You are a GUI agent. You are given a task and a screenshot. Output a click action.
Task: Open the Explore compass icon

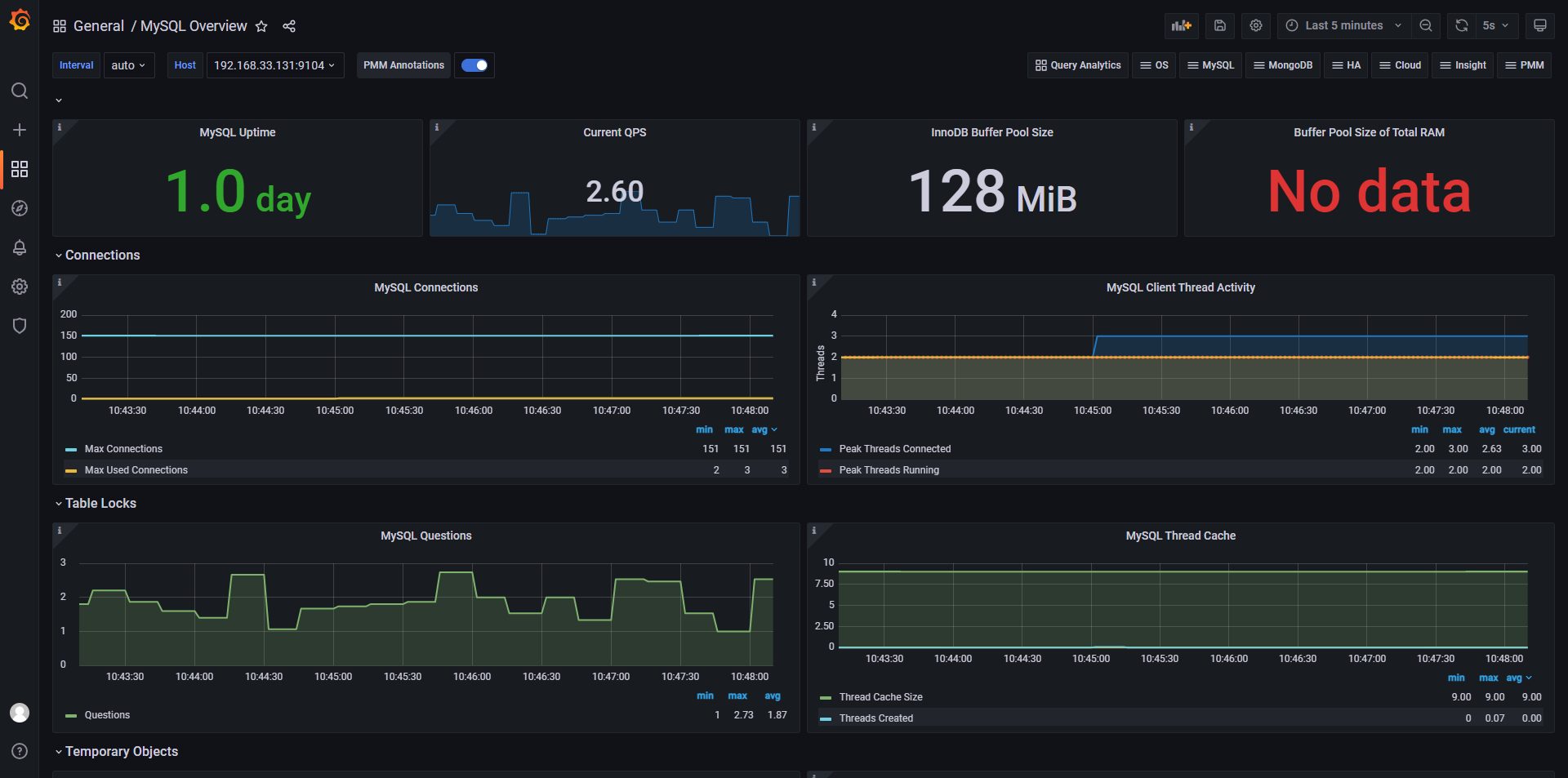20,208
